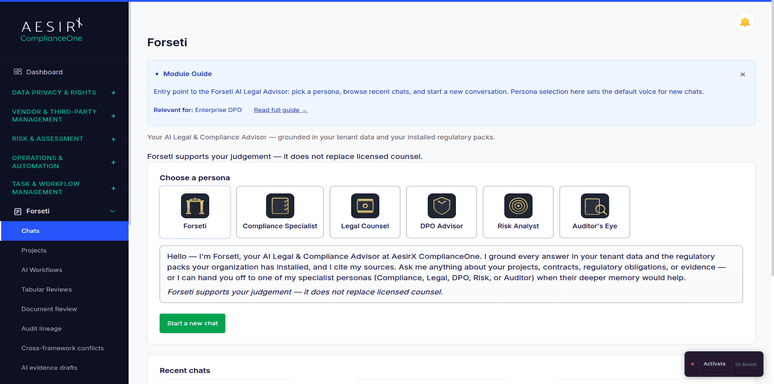The image size is (774, 384).
Task: Expand Vendor & Third-Party Management section
Action: click(113, 115)
